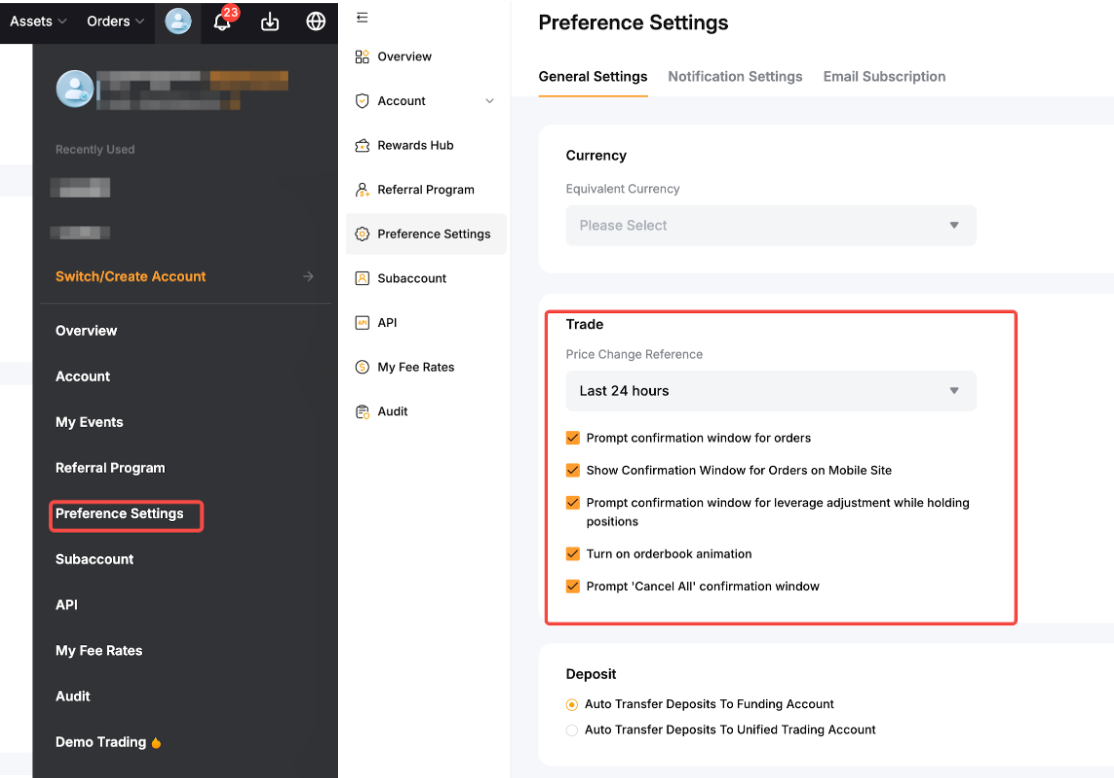Click the download app icon
The height and width of the screenshot is (778, 1114).
coord(270,22)
